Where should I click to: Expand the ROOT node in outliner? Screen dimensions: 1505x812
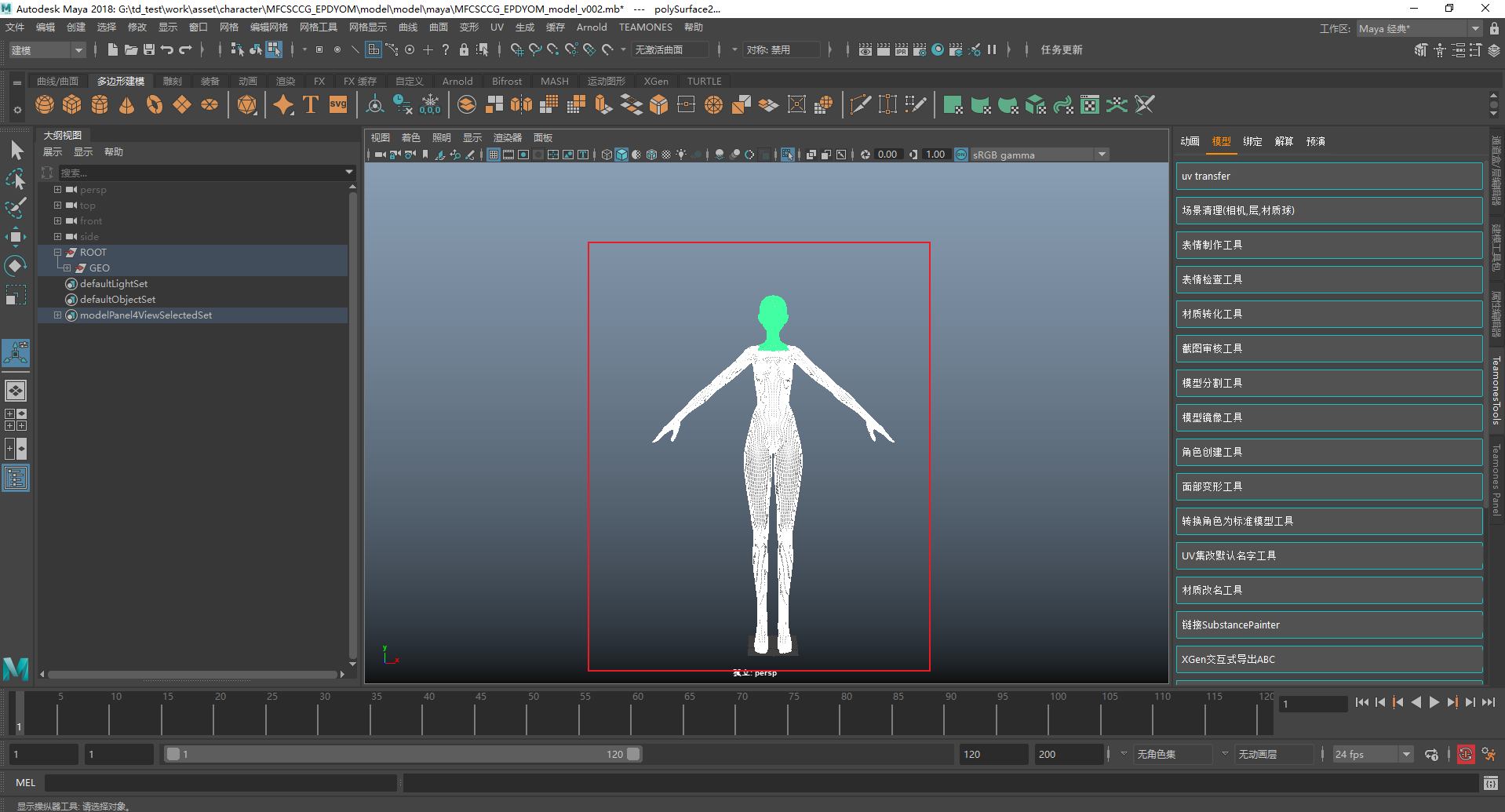point(57,253)
